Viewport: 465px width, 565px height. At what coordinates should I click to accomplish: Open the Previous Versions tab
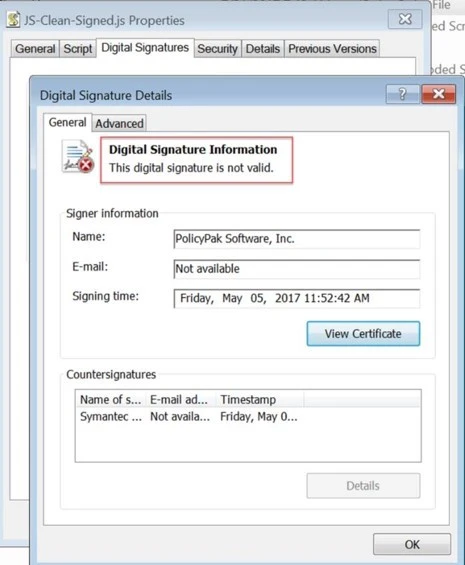coord(332,49)
